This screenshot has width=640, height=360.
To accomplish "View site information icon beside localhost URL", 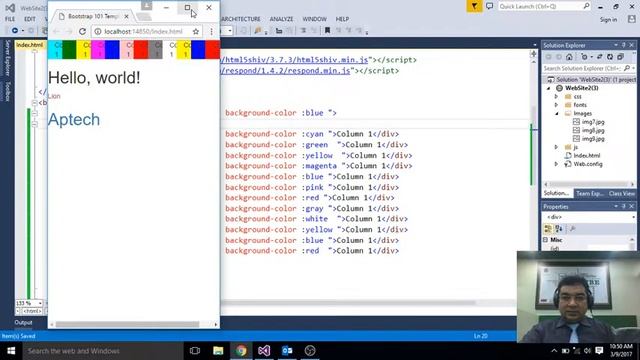I will pos(98,31).
